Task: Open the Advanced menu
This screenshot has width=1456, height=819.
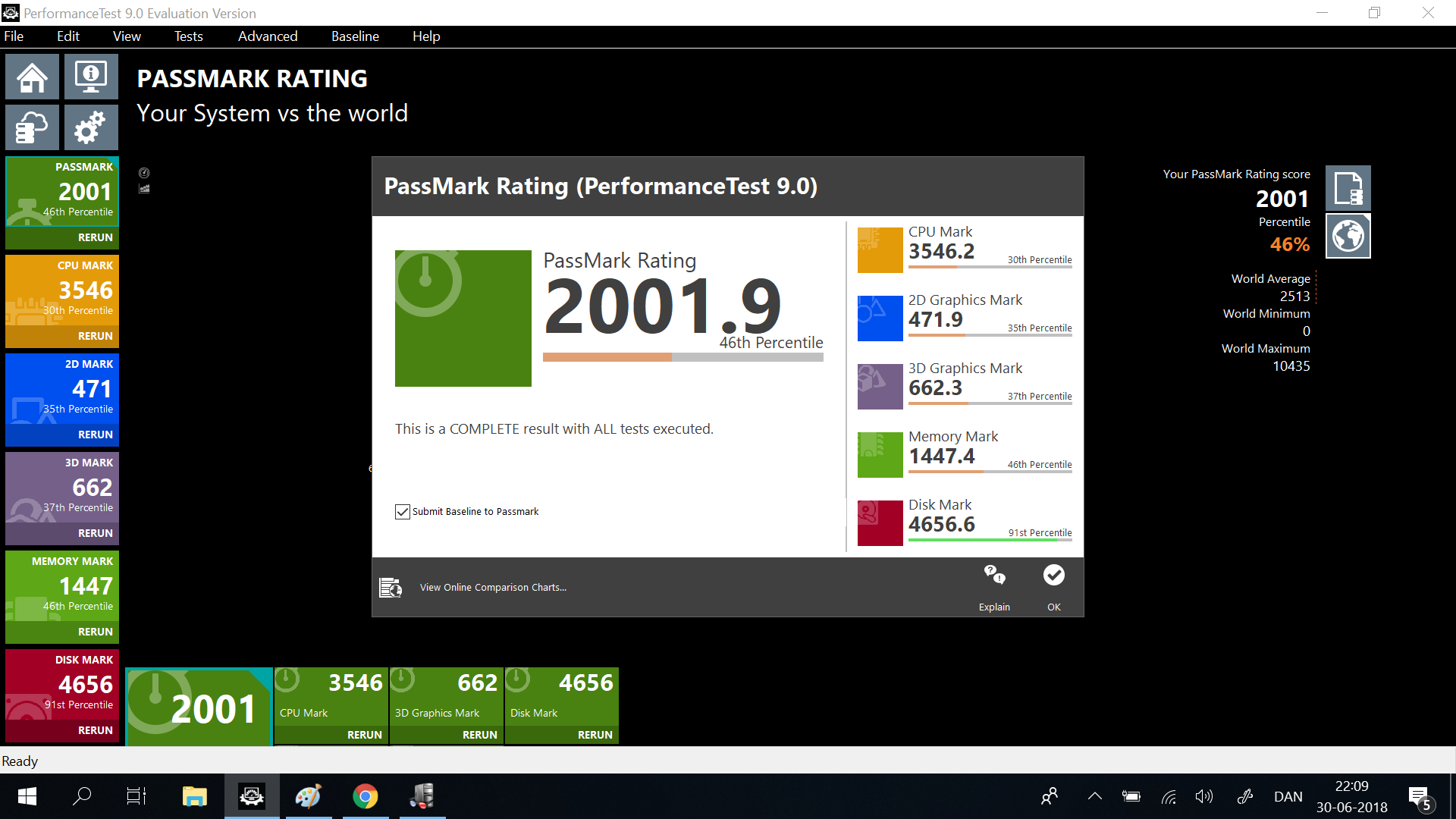Action: (x=267, y=36)
